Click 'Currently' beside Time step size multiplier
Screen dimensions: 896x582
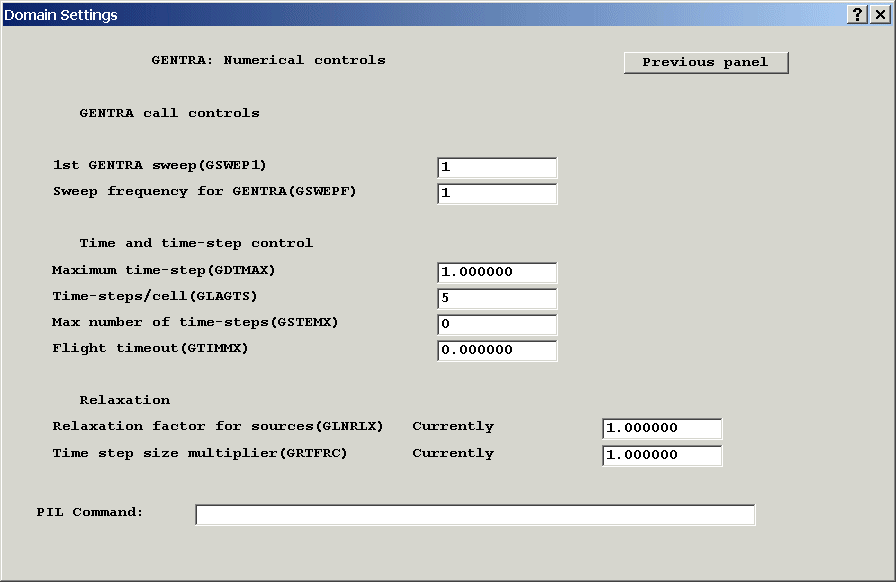point(453,453)
